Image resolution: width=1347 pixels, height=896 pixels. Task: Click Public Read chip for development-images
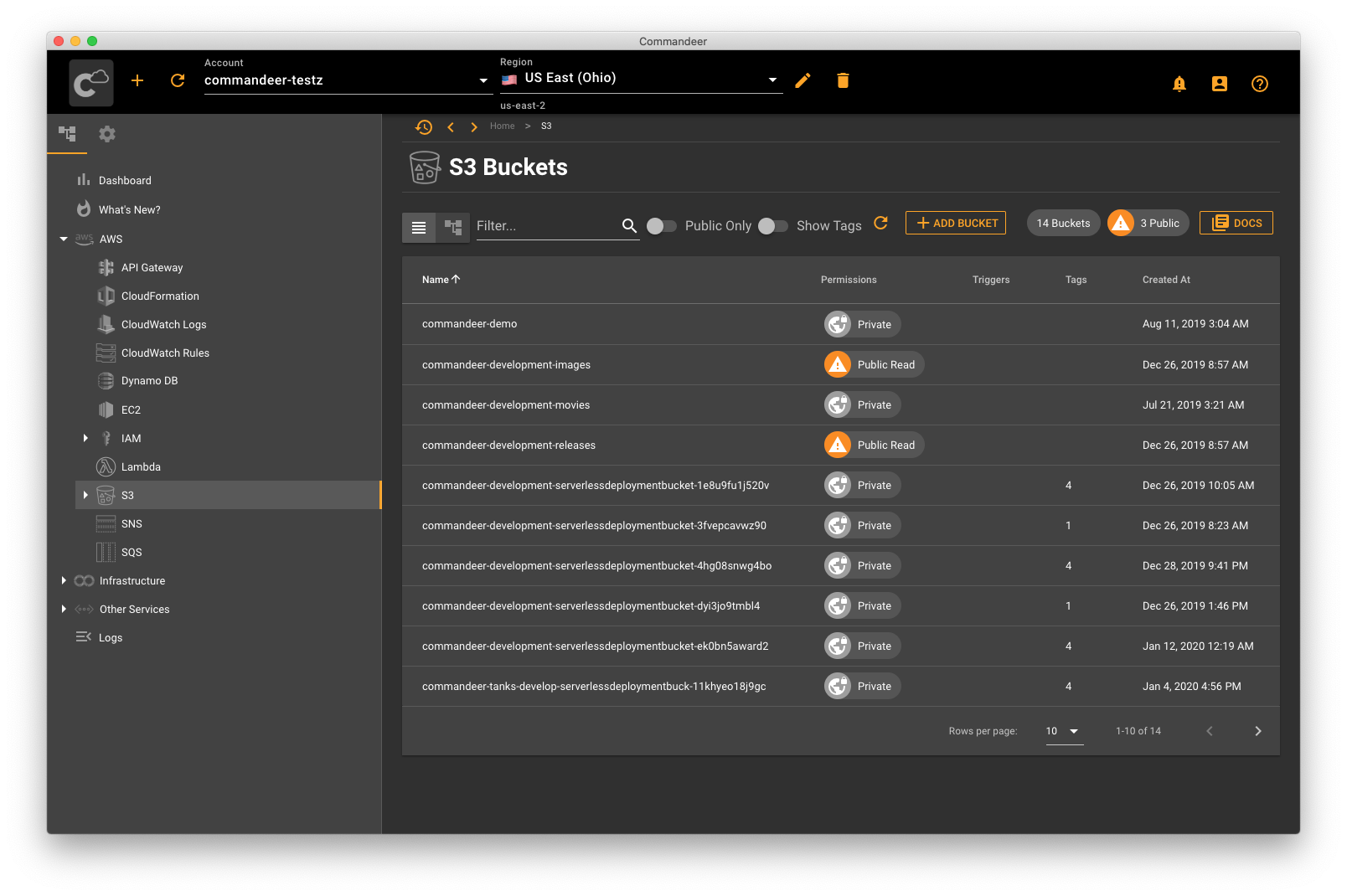coord(874,364)
